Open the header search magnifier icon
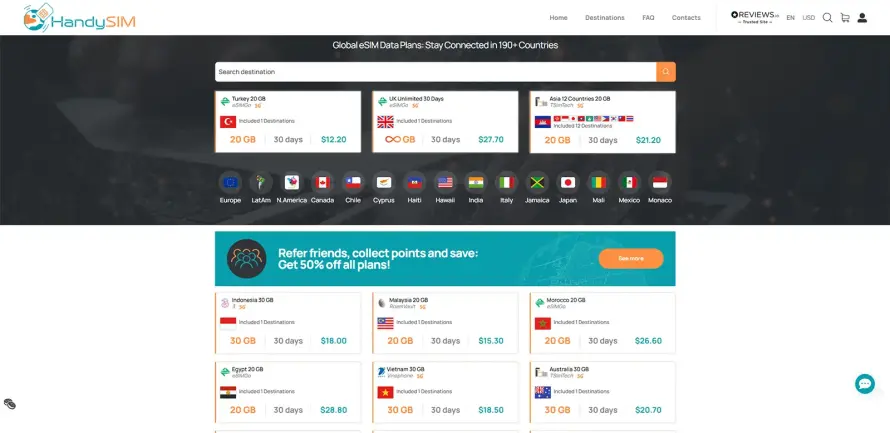The height and width of the screenshot is (433, 890). point(828,18)
